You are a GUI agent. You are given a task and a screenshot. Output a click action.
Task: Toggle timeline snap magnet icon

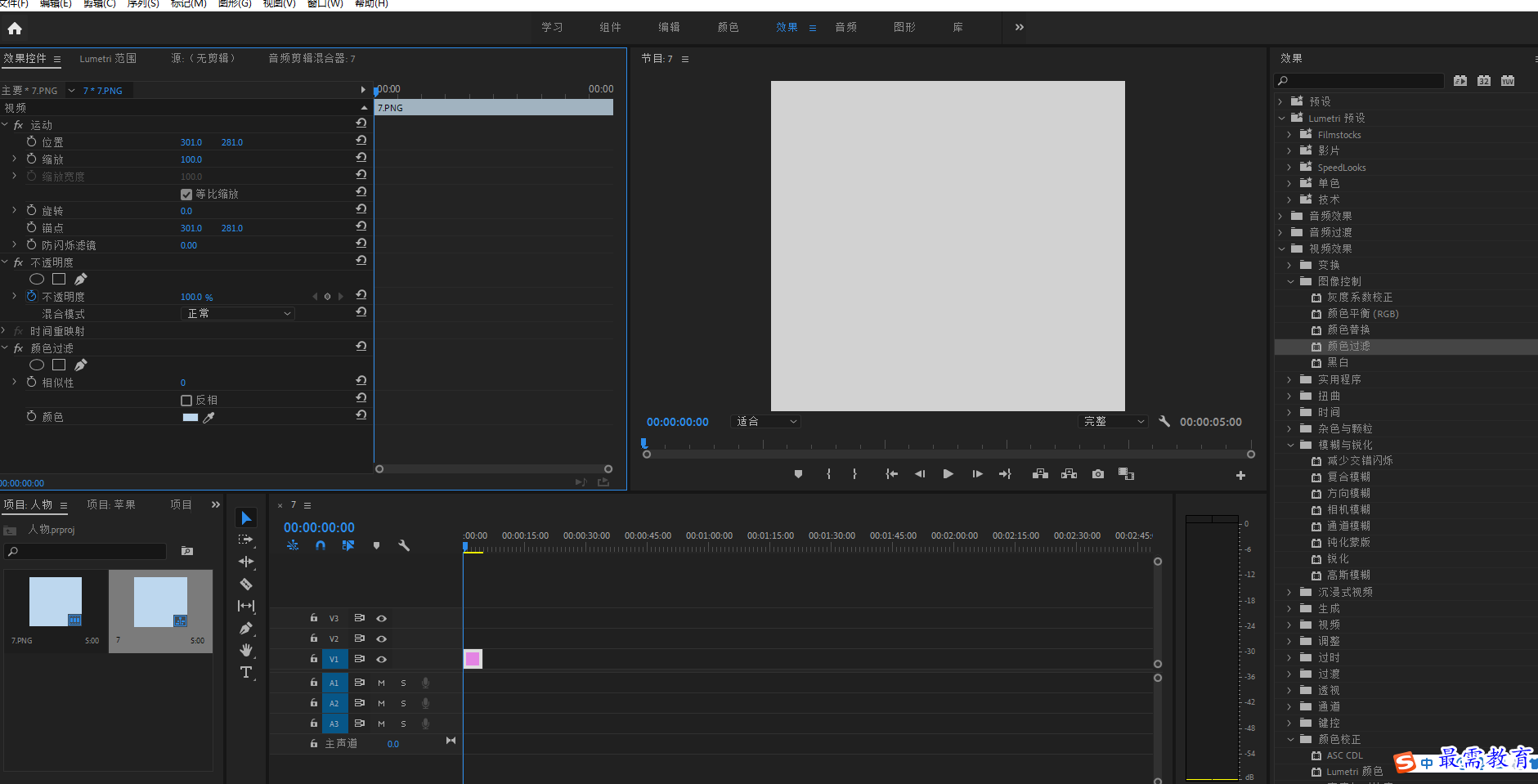(321, 545)
